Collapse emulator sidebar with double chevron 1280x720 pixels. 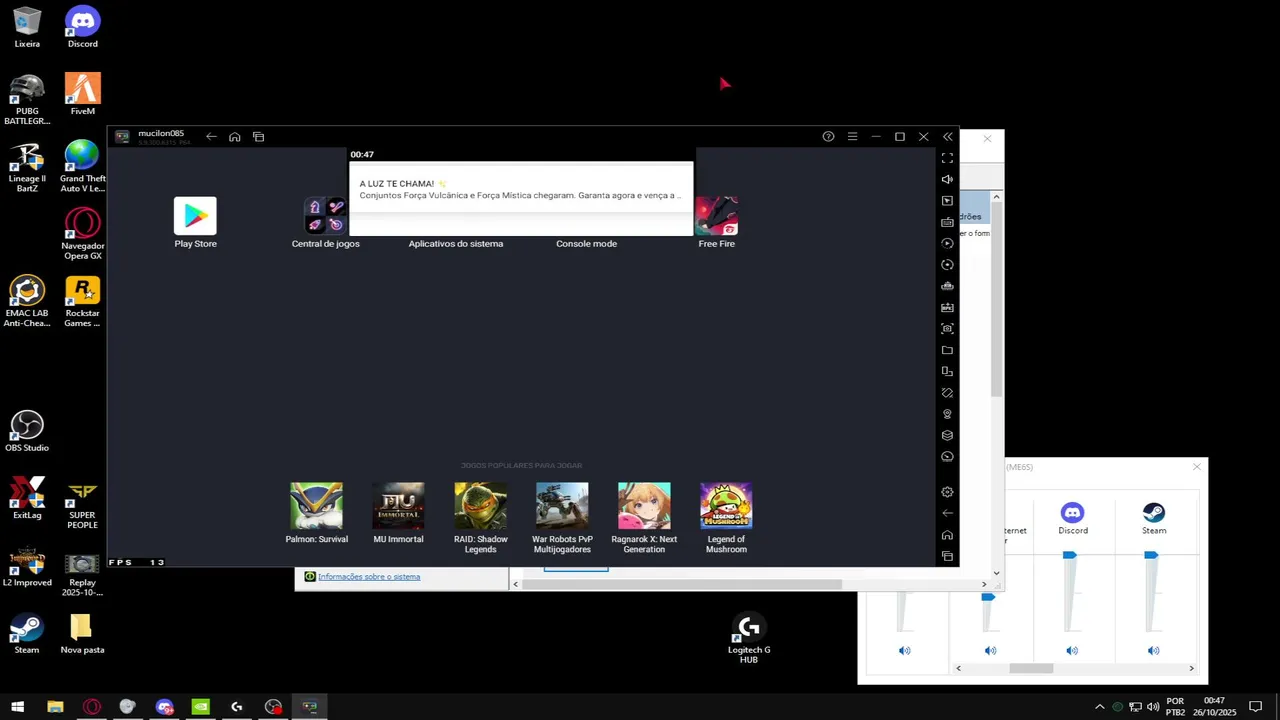tap(947, 137)
